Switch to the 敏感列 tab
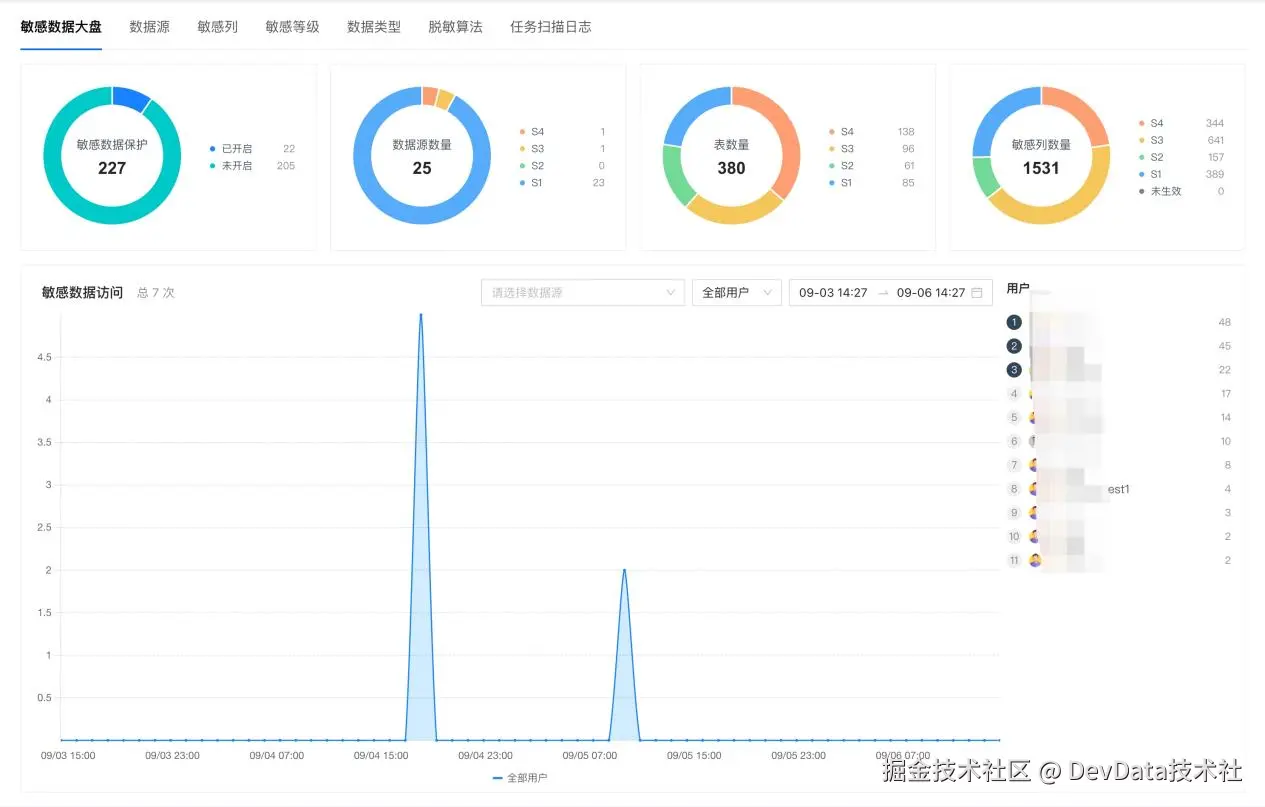The image size is (1265, 807). [217, 27]
